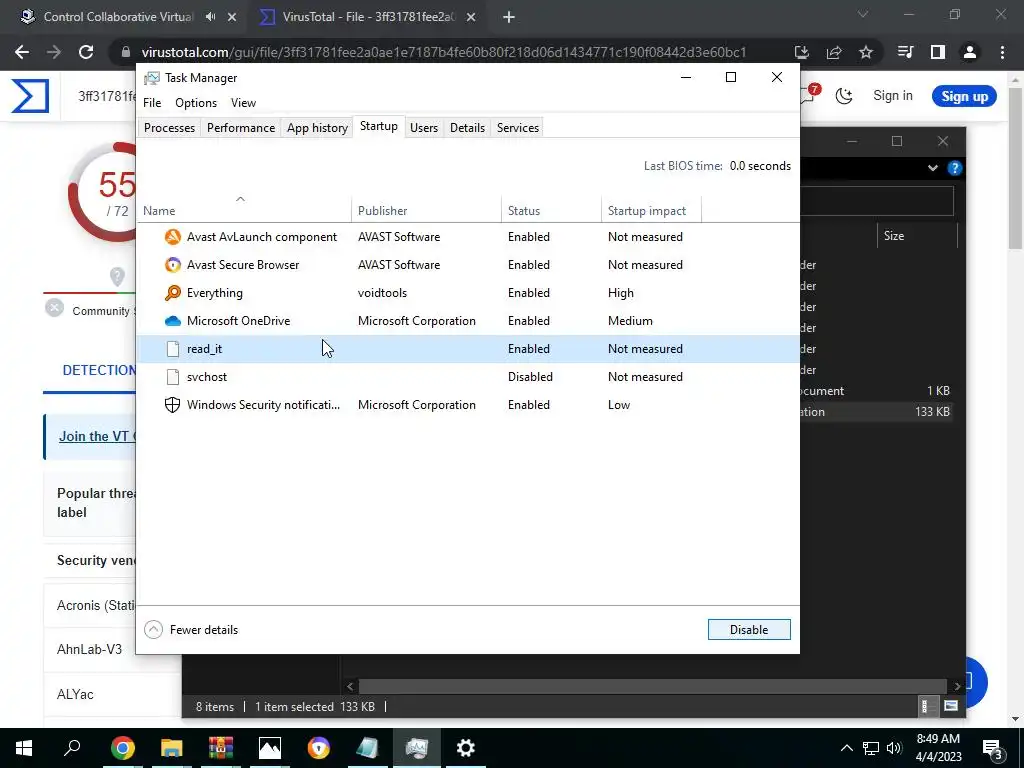
Task: Switch to App history tab
Action: [x=317, y=128]
